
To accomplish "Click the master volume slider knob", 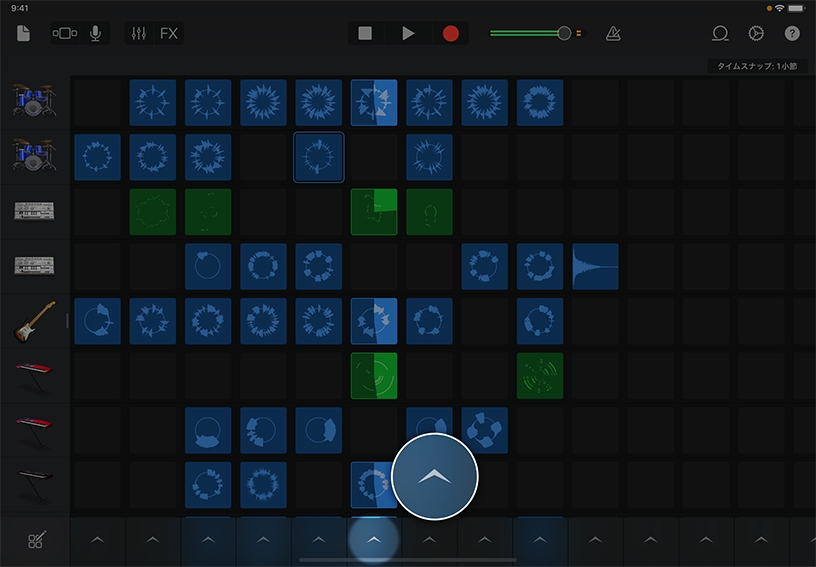I will 564,33.
